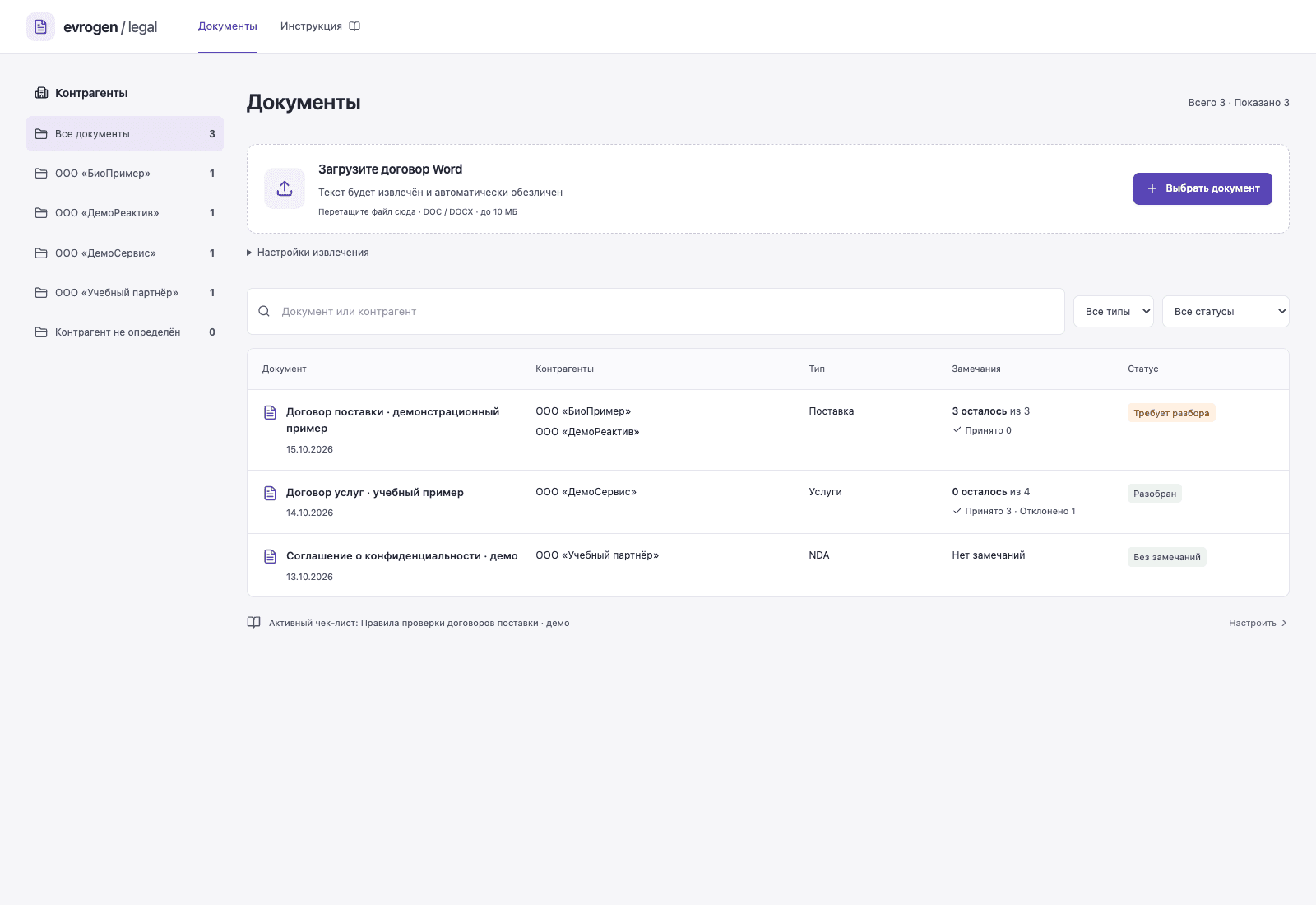Click folder icon of ООО «ДемоСервис»
This screenshot has height=905, width=1316.
pyautogui.click(x=41, y=253)
